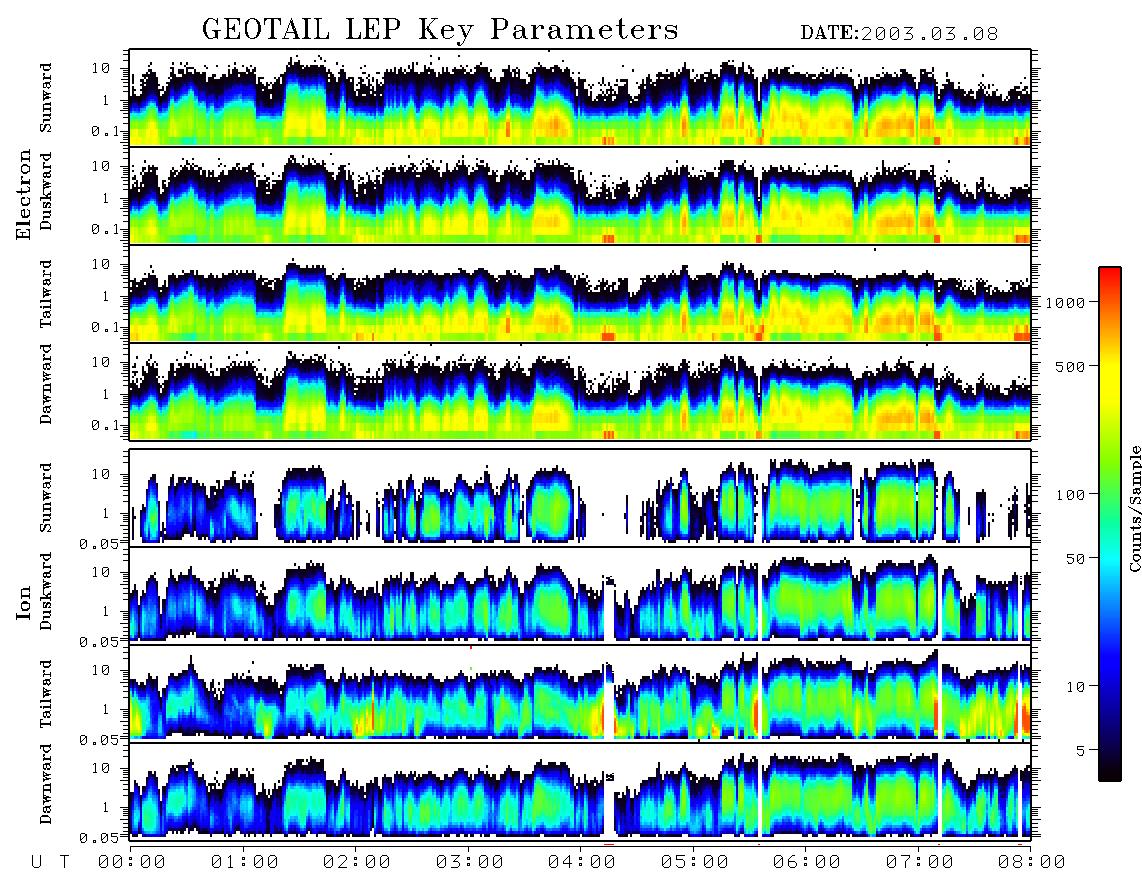This screenshot has width=1142, height=880.
Task: Click inside the Ion Tailward spectrogram panel
Action: coord(580,694)
